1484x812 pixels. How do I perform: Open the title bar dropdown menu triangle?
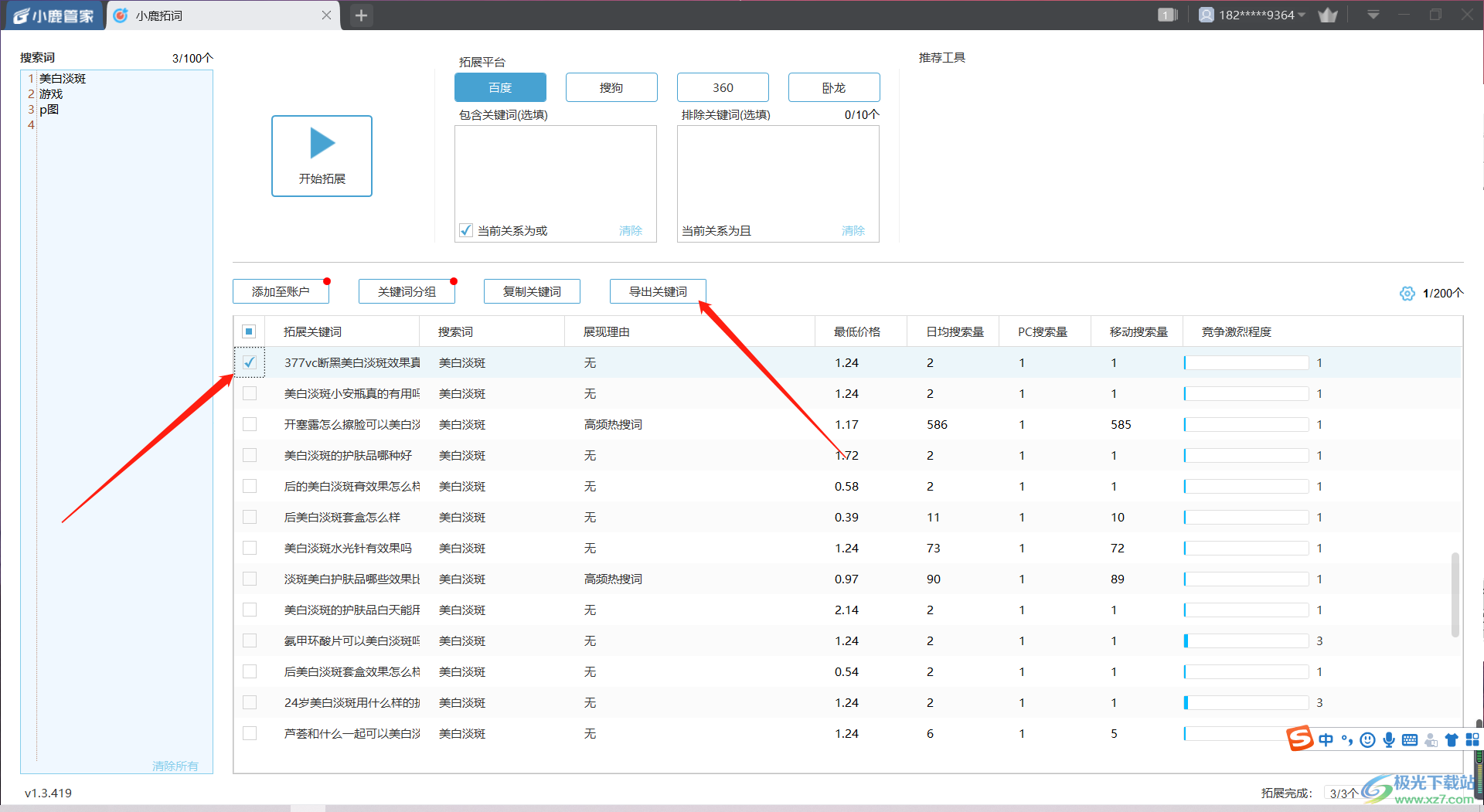(1373, 15)
